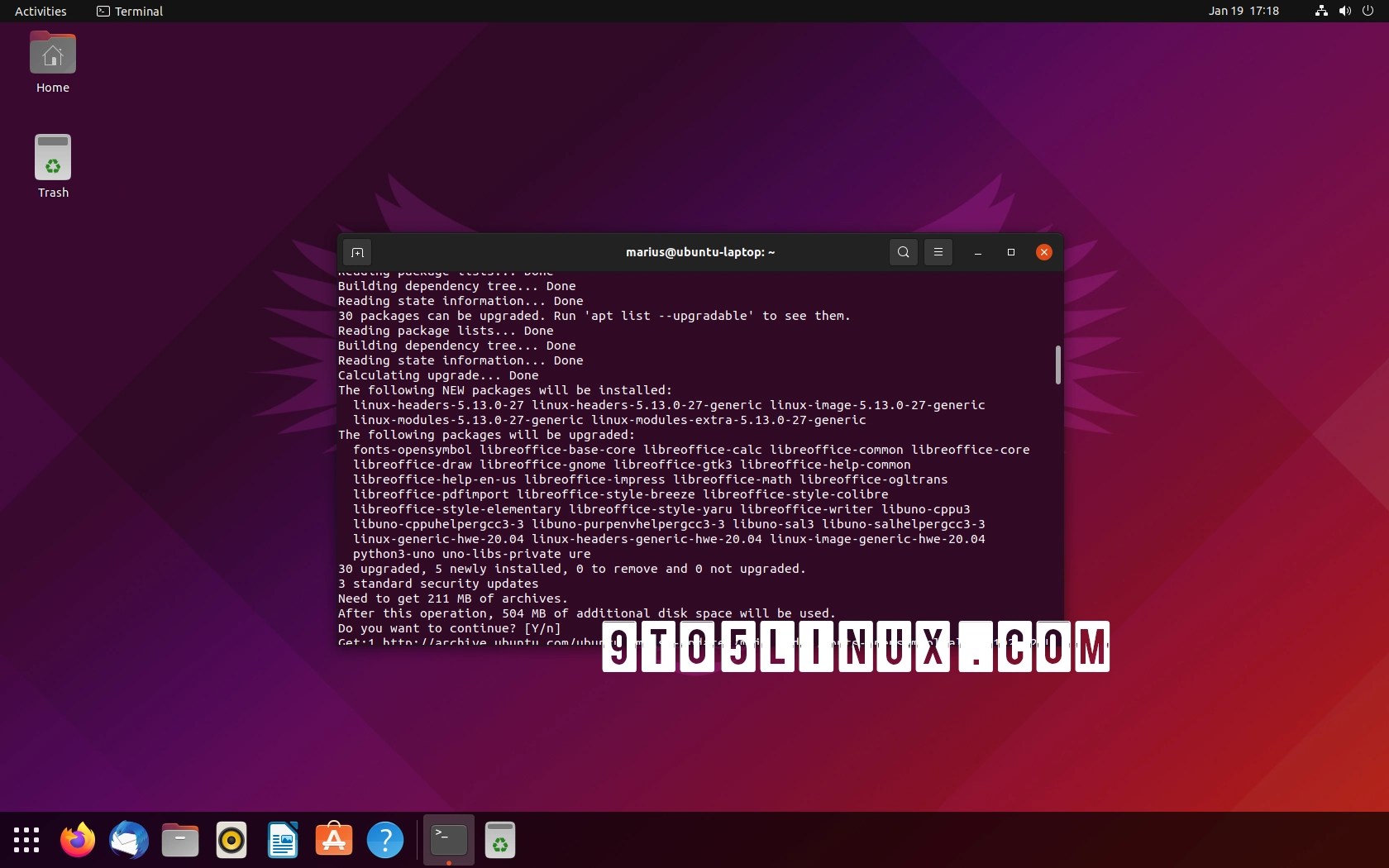Open the terminal hamburger menu
Image resolution: width=1389 pixels, height=868 pixels.
(x=938, y=252)
